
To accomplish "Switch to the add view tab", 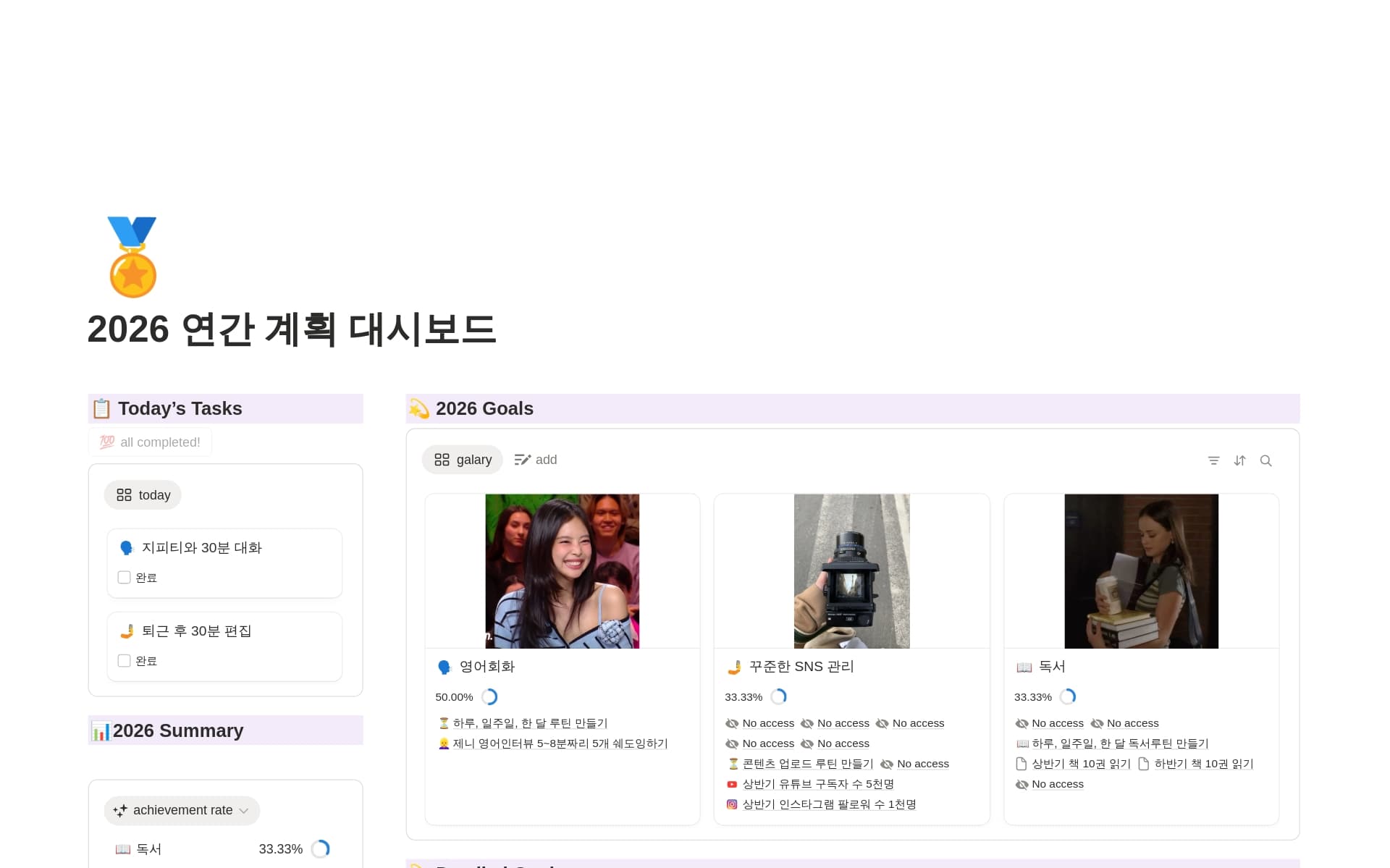I will pyautogui.click(x=536, y=460).
